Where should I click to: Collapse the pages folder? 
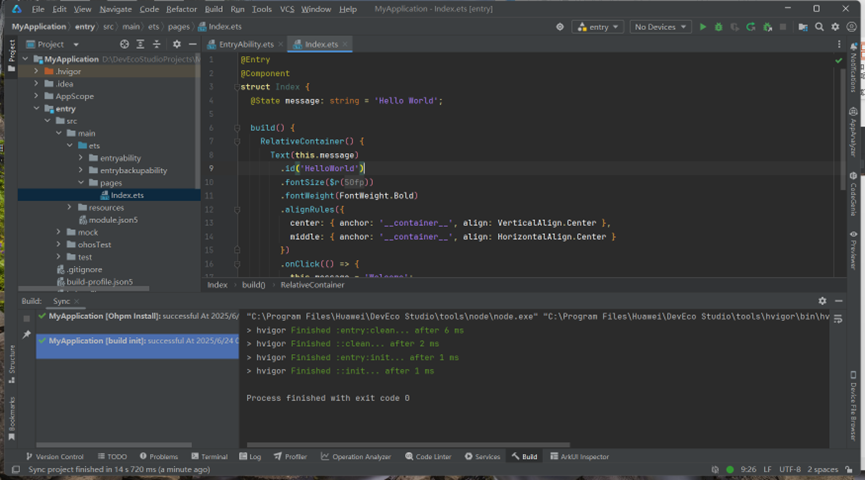coord(81,183)
